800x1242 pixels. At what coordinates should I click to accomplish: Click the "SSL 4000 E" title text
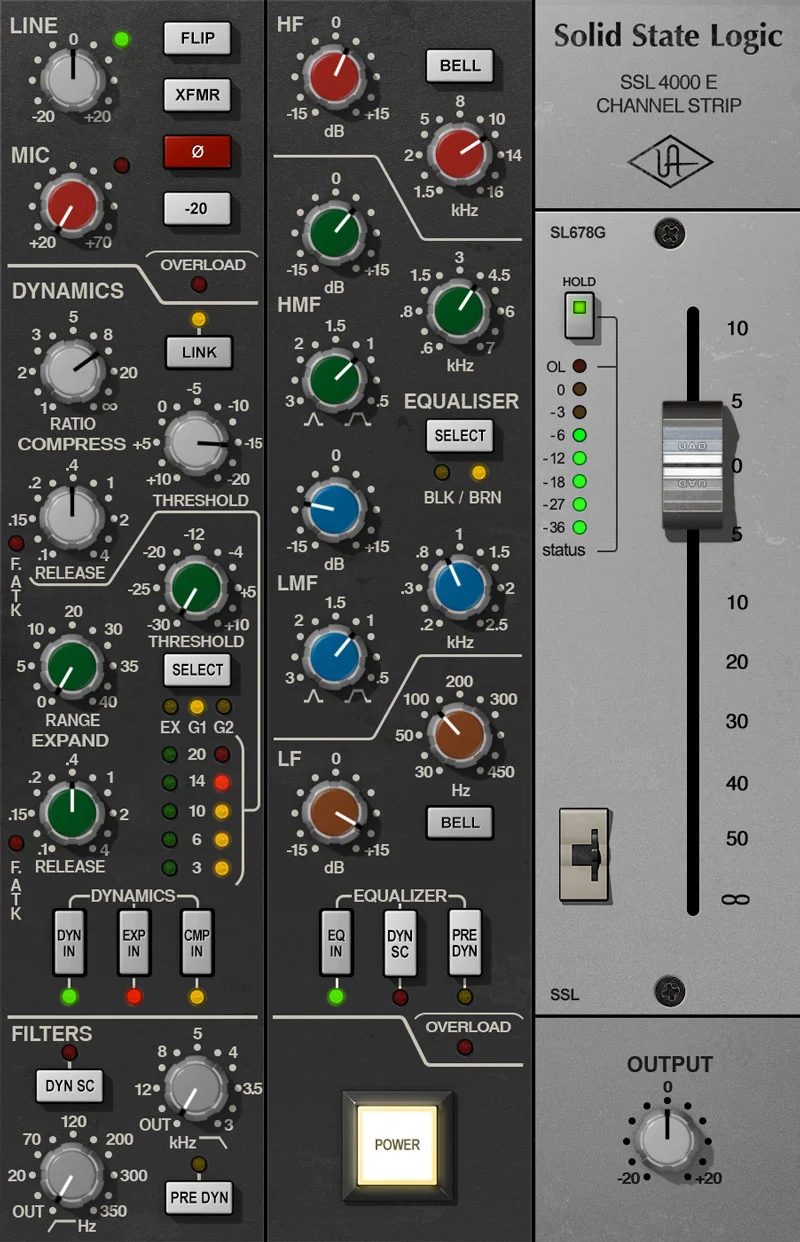tap(668, 83)
